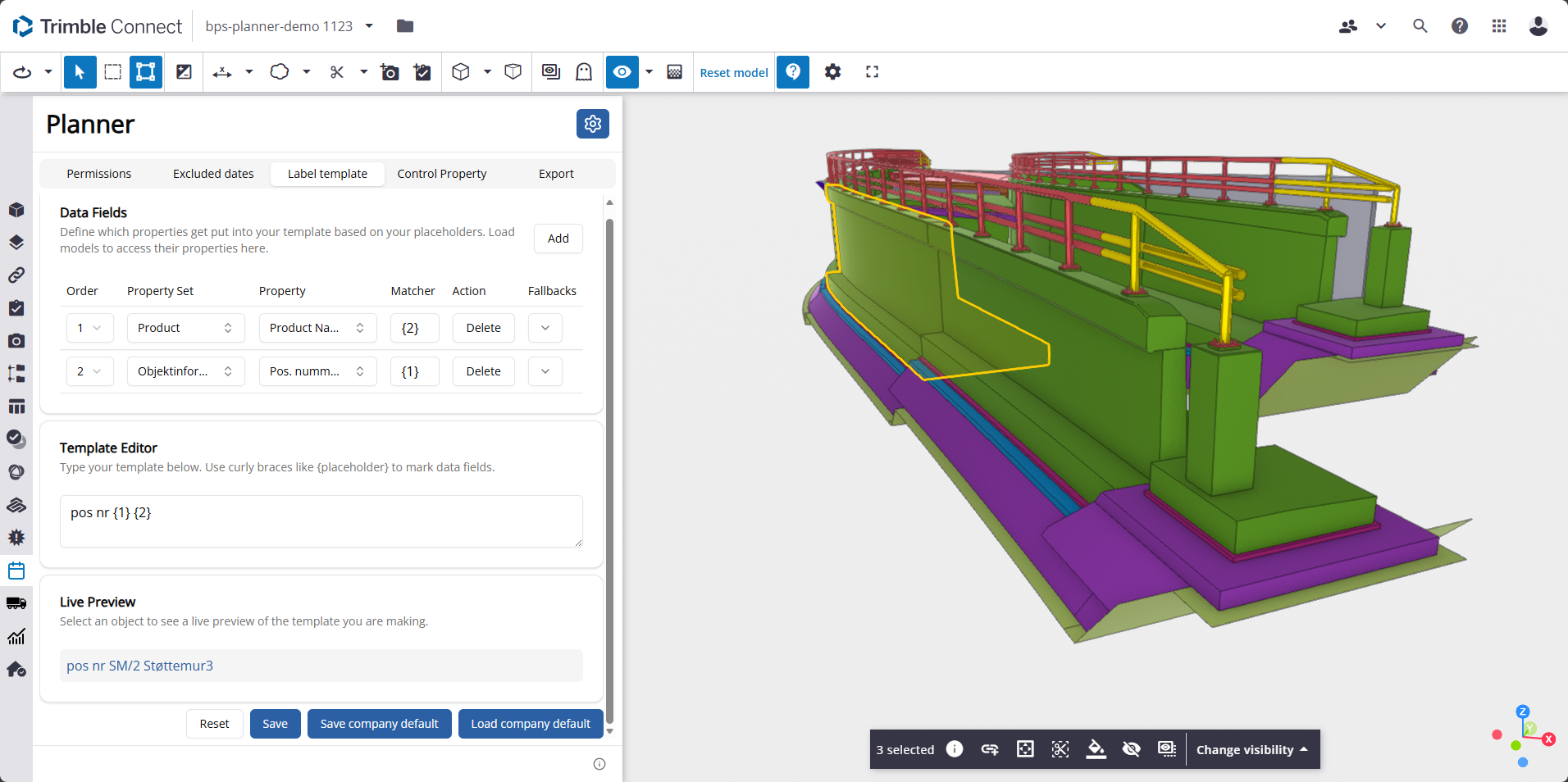
Task: Click the perspective box projection icon
Action: (513, 72)
